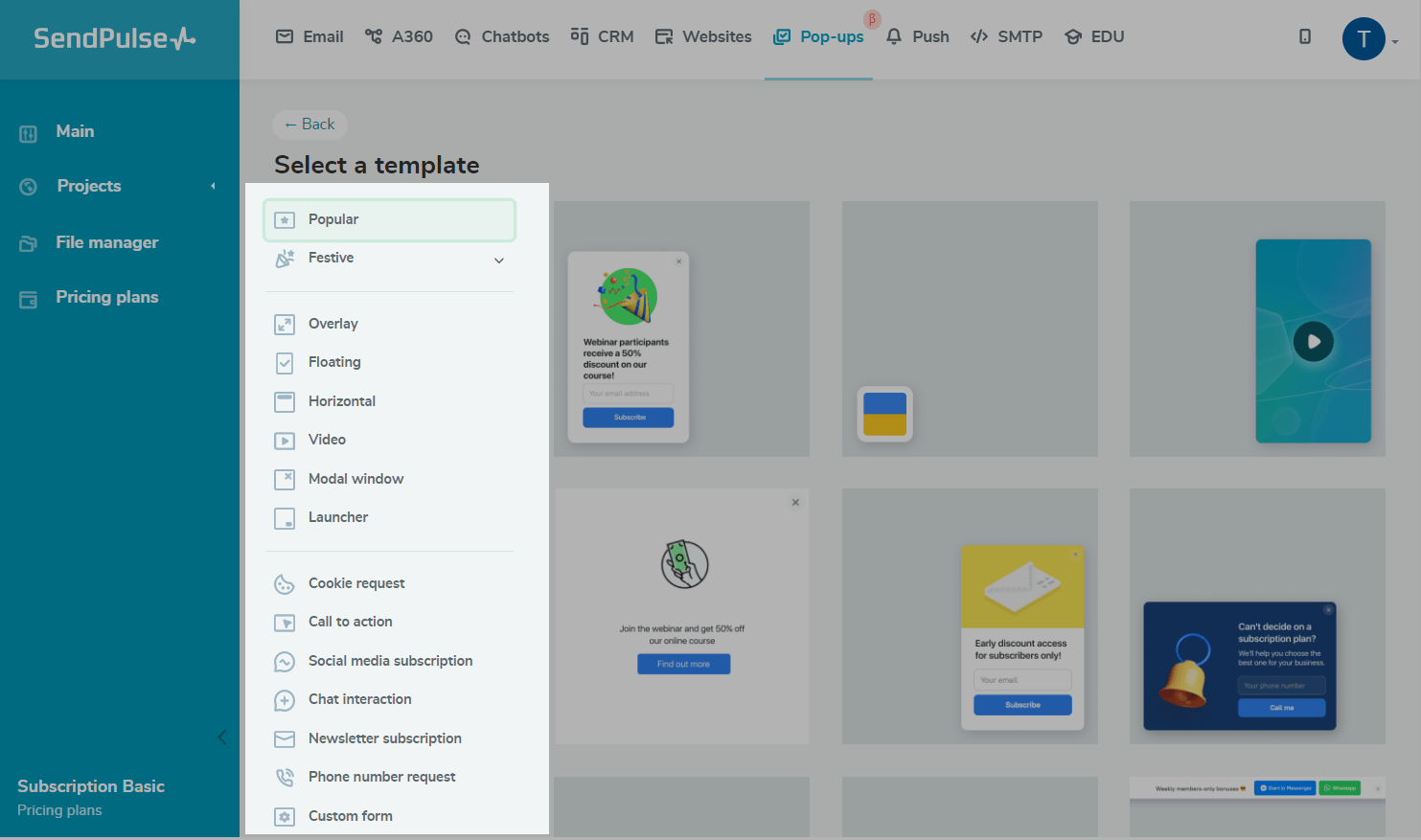This screenshot has width=1421, height=840.
Task: Click the Custom form gear icon
Action: click(285, 817)
